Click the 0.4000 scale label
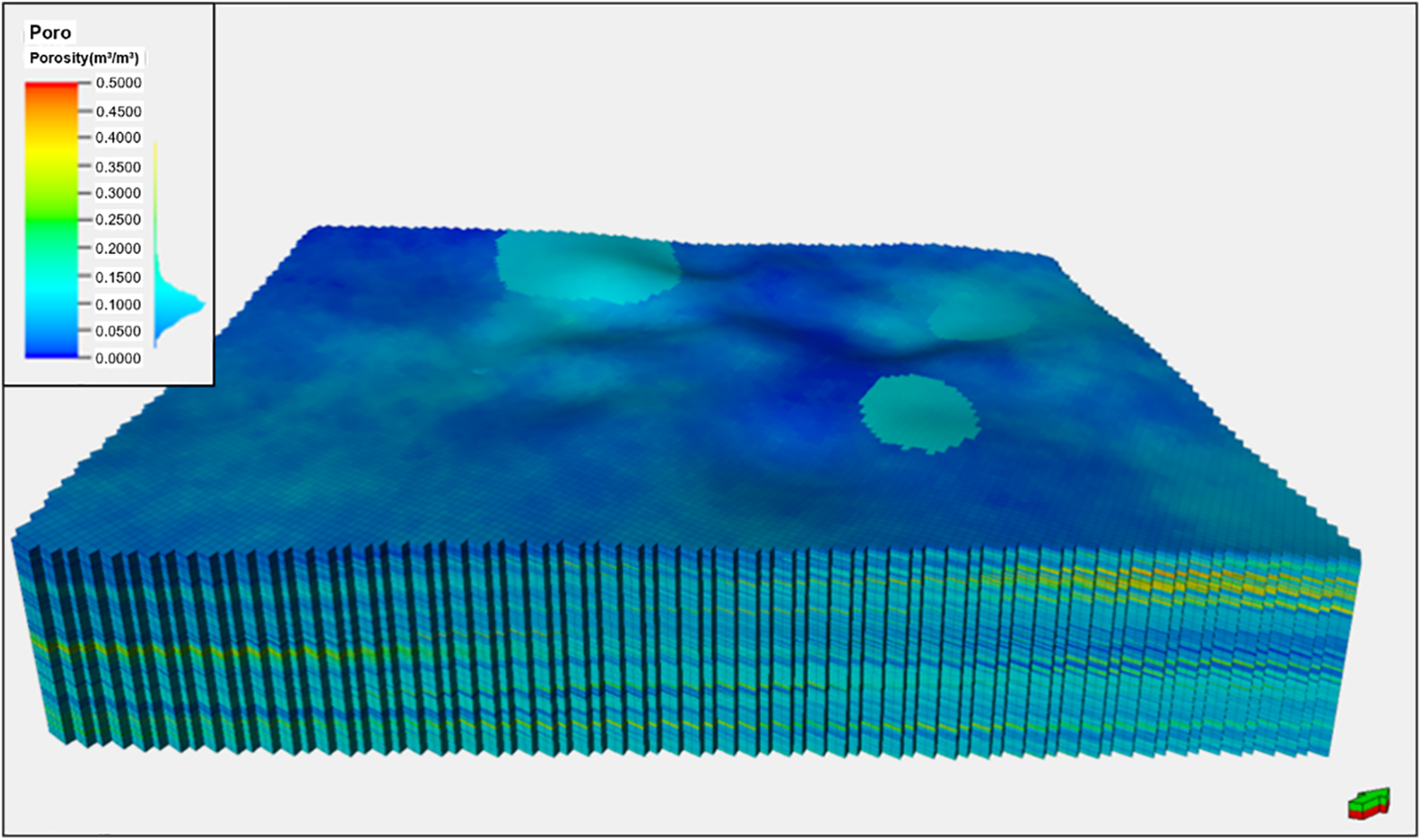The image size is (1421, 840). tap(119, 138)
